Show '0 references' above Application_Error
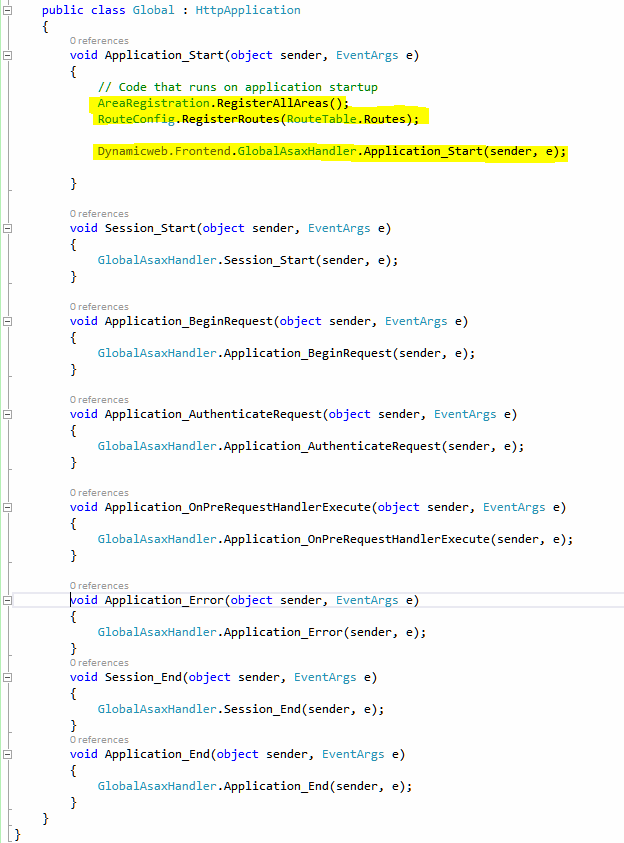The height and width of the screenshot is (843, 624). 99,586
